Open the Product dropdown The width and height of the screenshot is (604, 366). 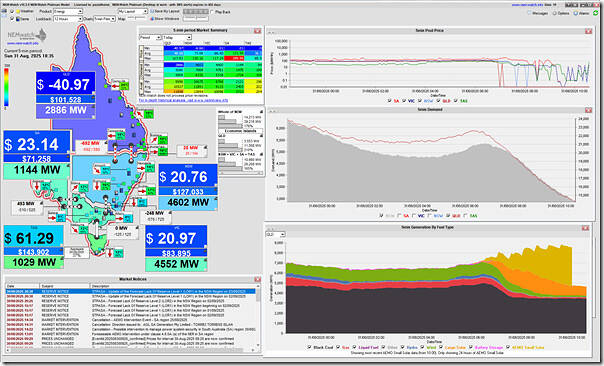pyautogui.click(x=68, y=12)
